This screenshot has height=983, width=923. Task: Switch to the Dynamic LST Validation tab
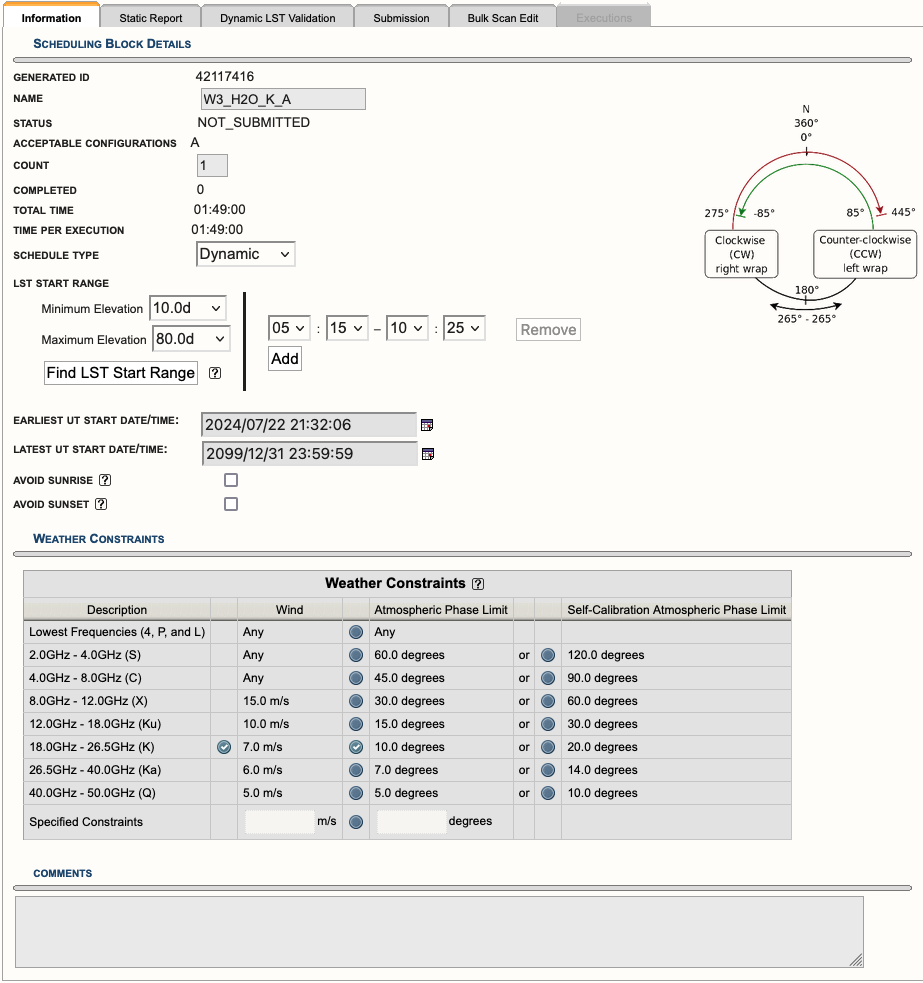point(278,18)
